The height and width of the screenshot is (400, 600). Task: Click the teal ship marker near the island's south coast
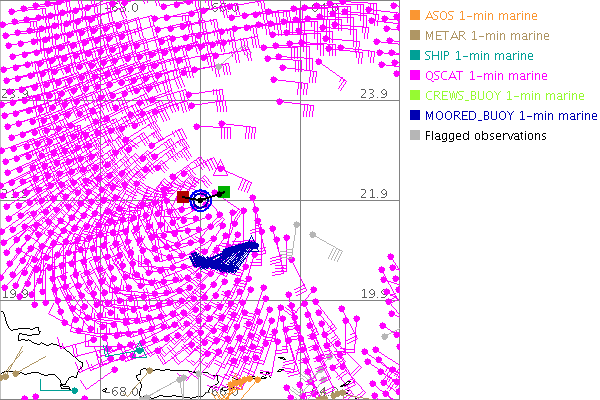74,390
